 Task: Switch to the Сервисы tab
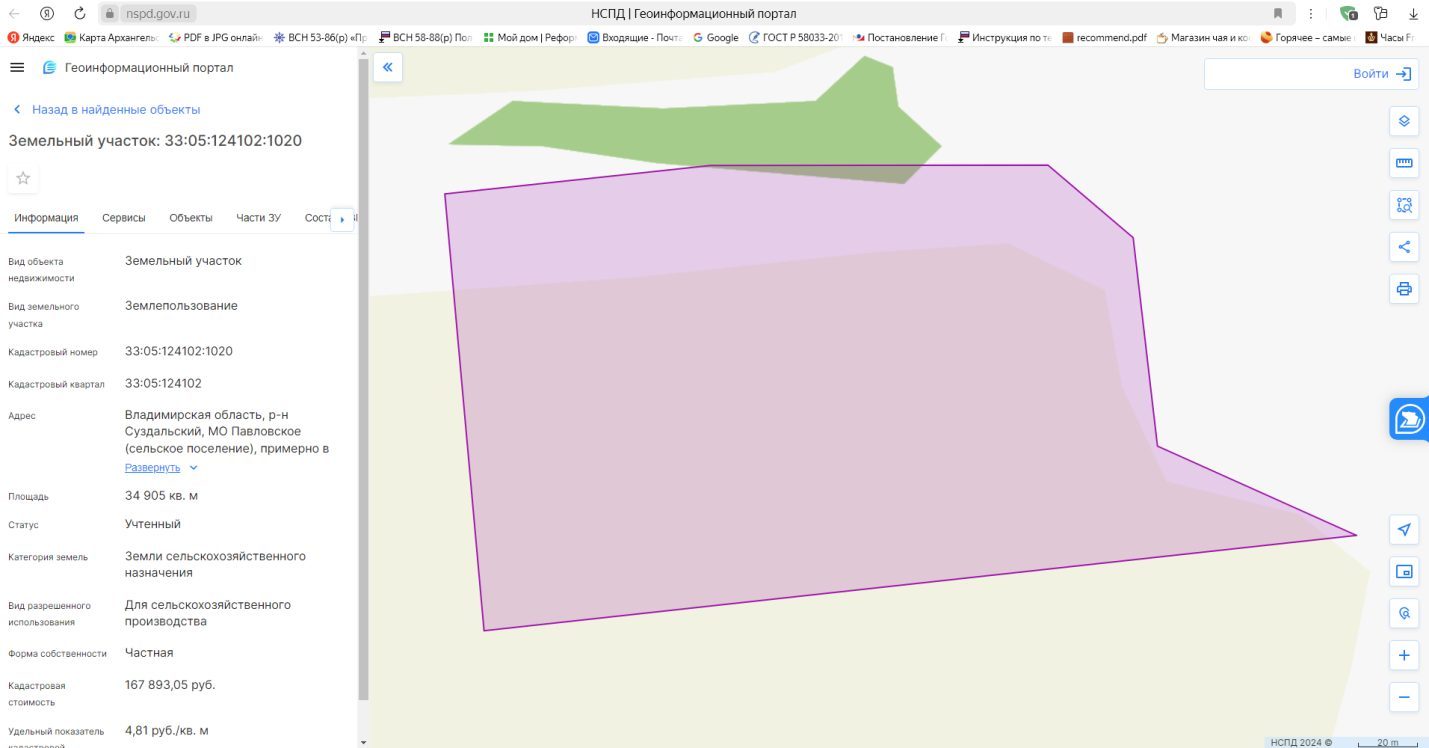click(124, 218)
